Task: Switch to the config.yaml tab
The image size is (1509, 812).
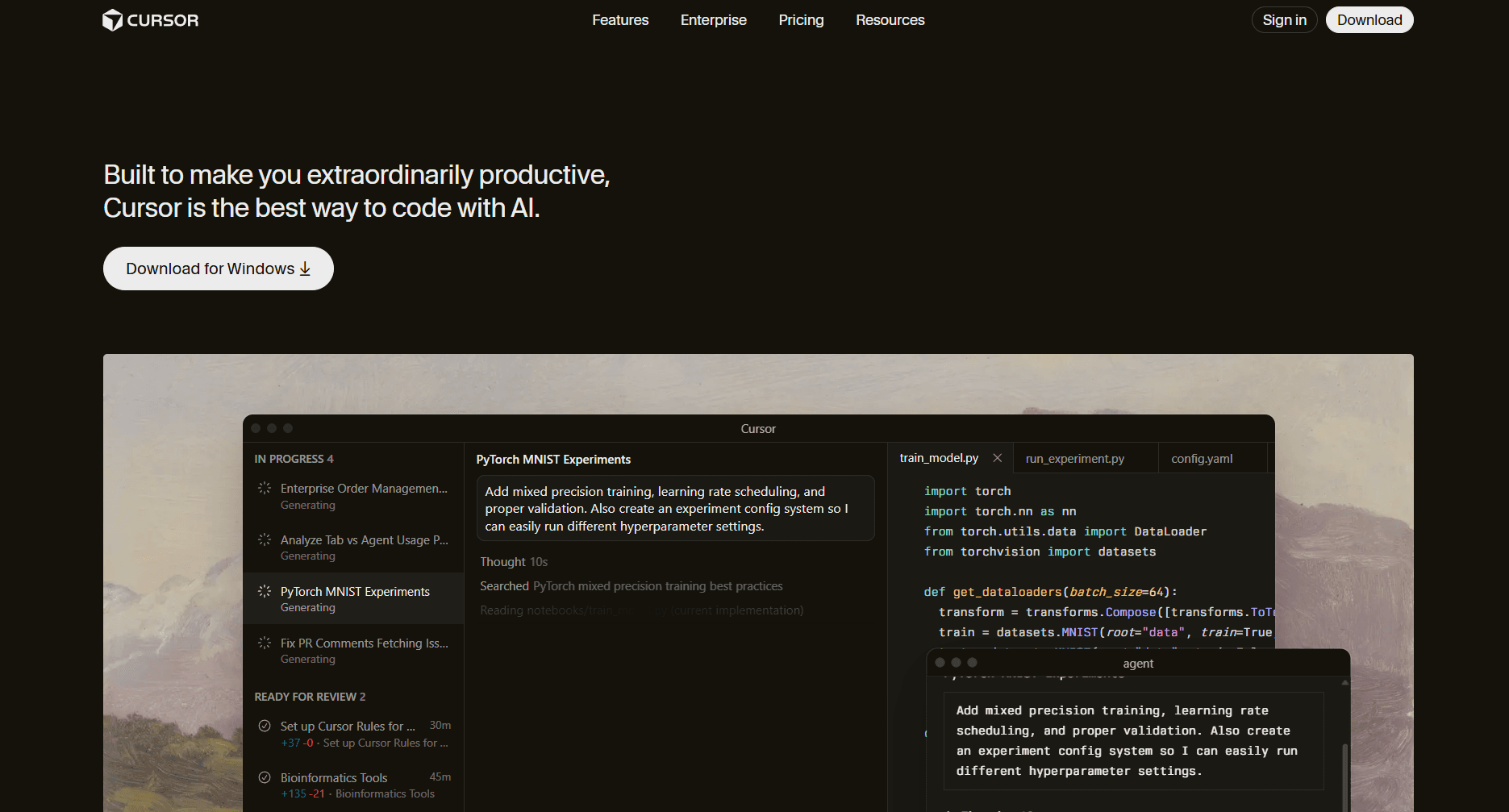Action: click(1202, 459)
